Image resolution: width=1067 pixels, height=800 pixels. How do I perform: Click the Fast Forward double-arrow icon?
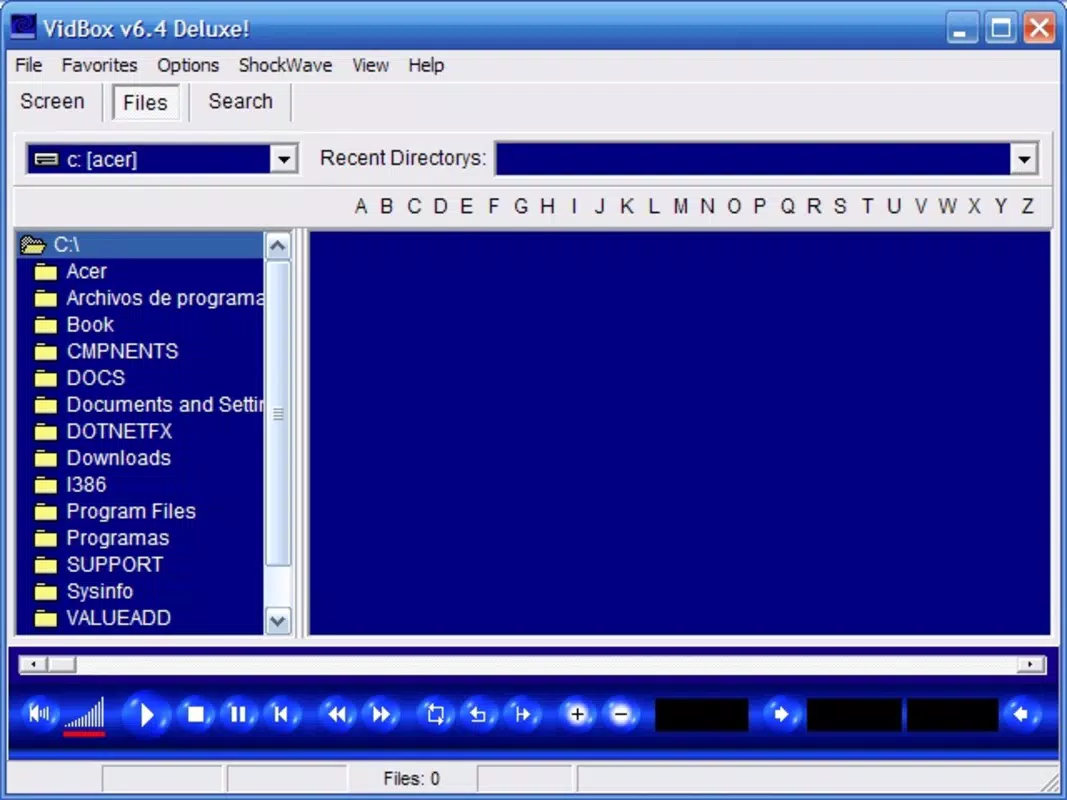click(x=381, y=714)
